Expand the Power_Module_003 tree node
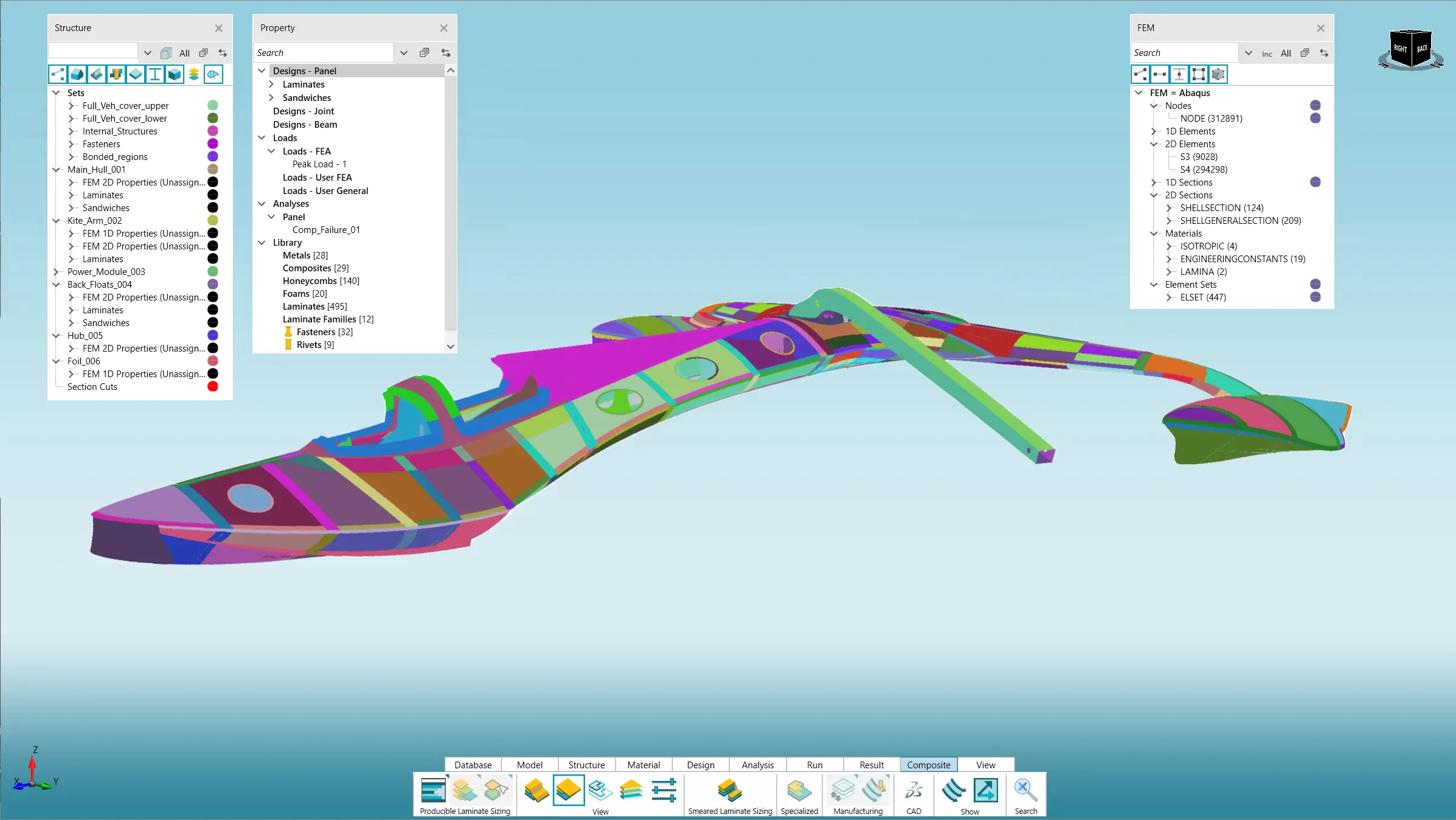This screenshot has height=820, width=1456. (x=57, y=272)
